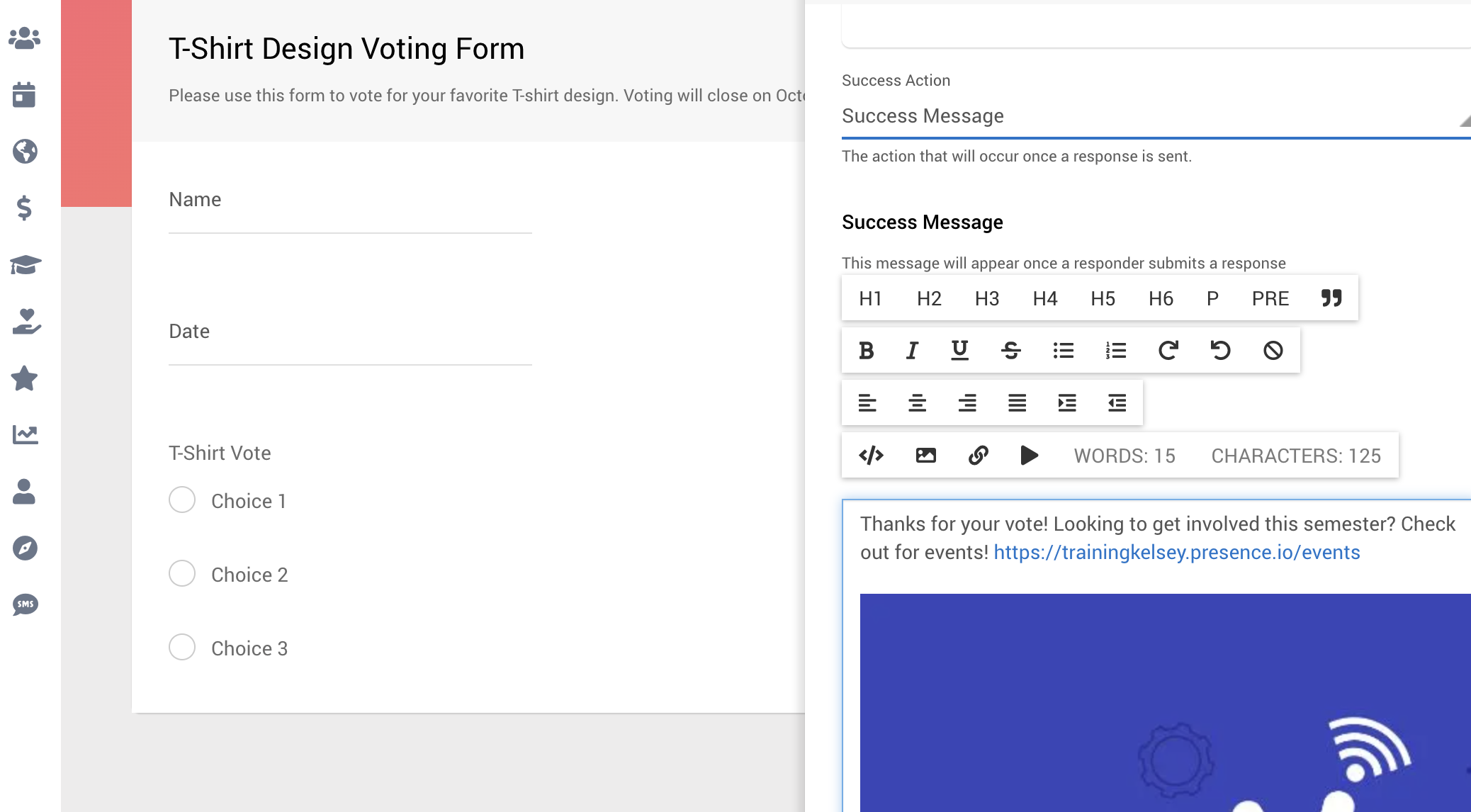Open the code view editor icon
Image resolution: width=1471 pixels, height=812 pixels.
pyautogui.click(x=871, y=455)
